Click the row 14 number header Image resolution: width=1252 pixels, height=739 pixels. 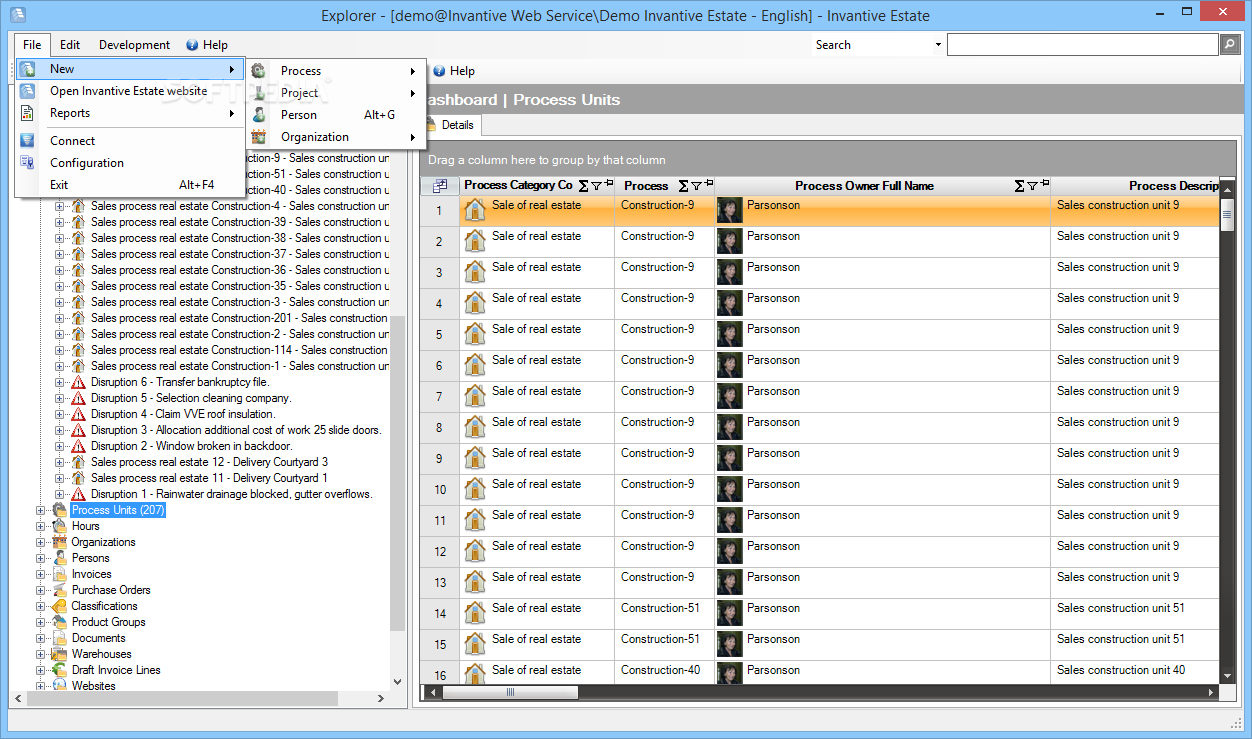click(x=440, y=613)
